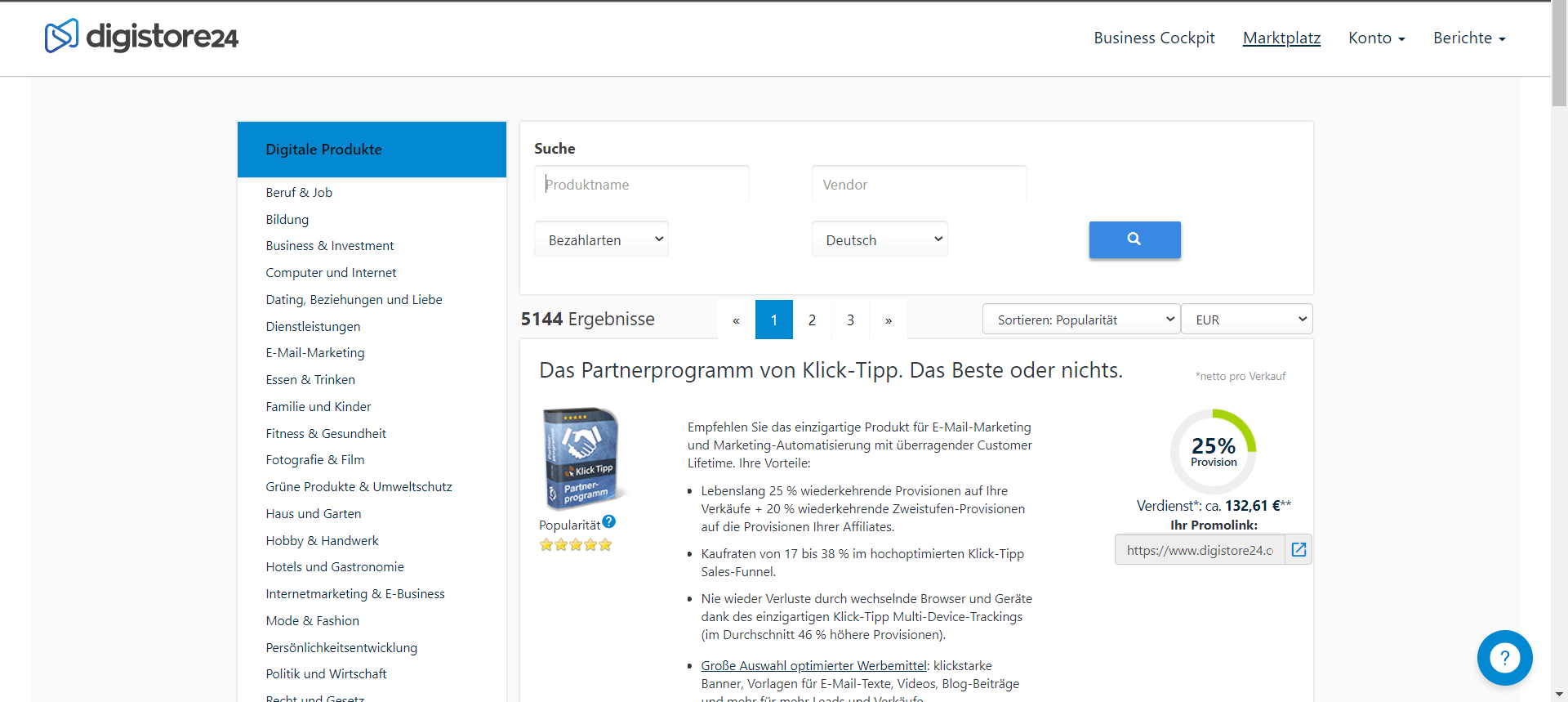
Task: Open Grüne Produkte & Umweltschutz category
Action: tap(359, 486)
